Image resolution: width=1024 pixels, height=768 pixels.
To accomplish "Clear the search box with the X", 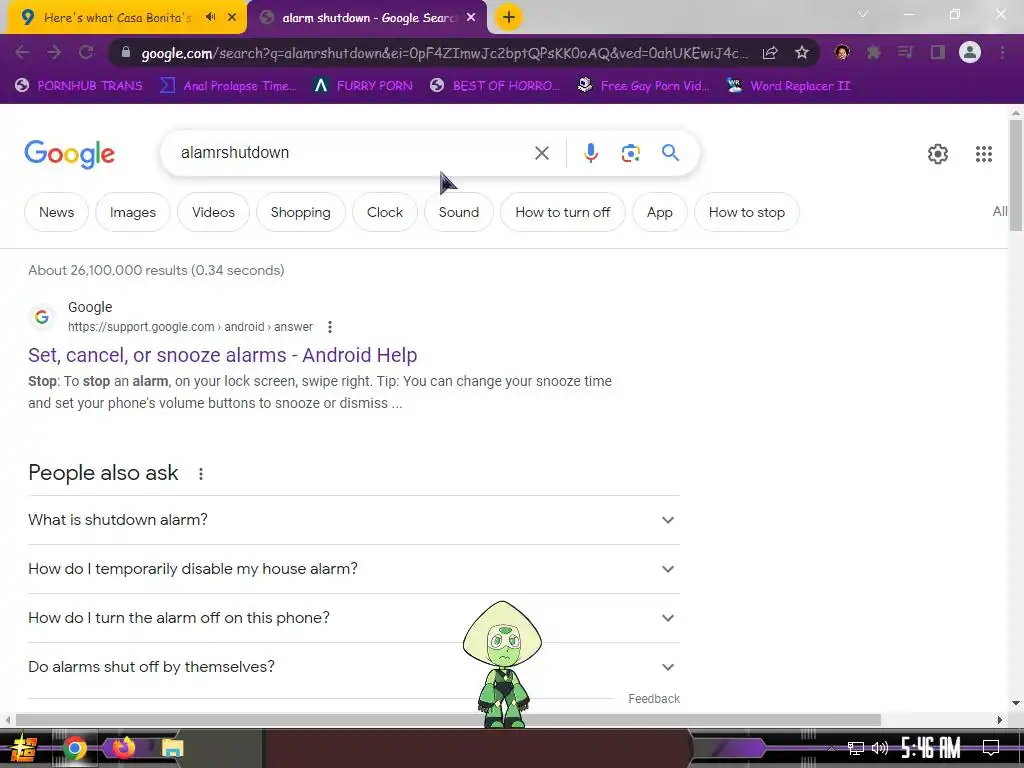I will [x=541, y=153].
